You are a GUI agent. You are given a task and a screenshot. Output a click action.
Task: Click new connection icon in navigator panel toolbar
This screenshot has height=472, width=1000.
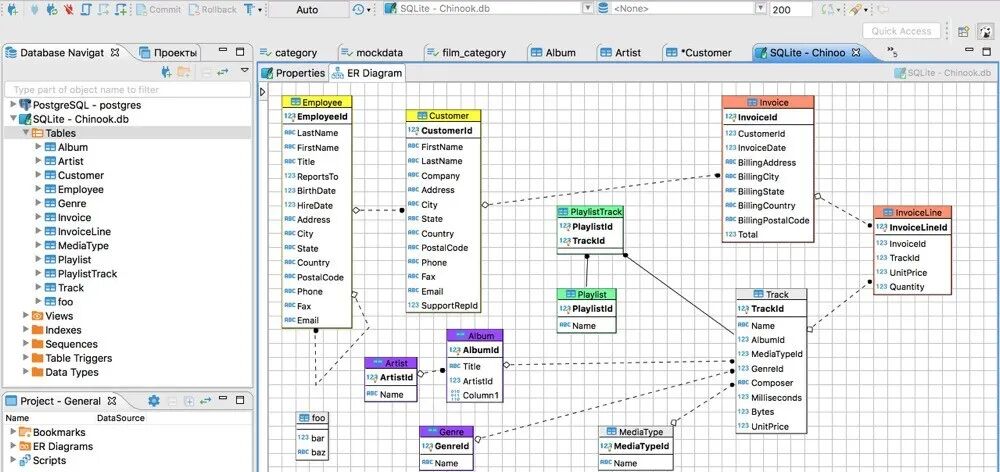point(167,71)
